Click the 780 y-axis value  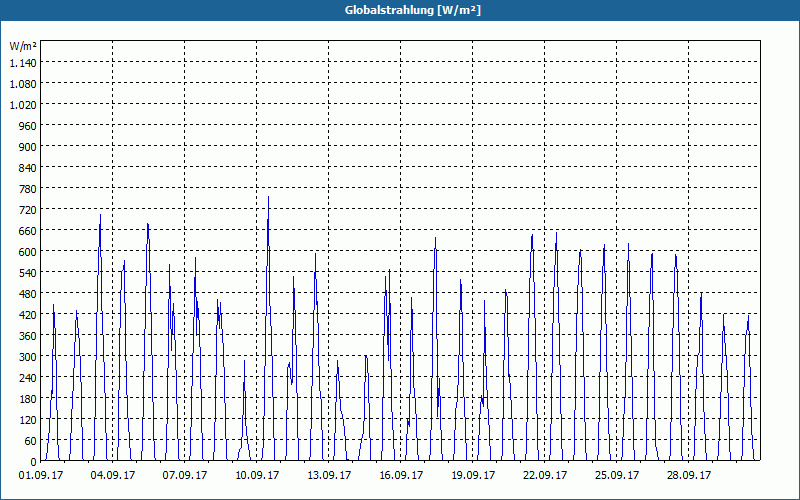29,189
